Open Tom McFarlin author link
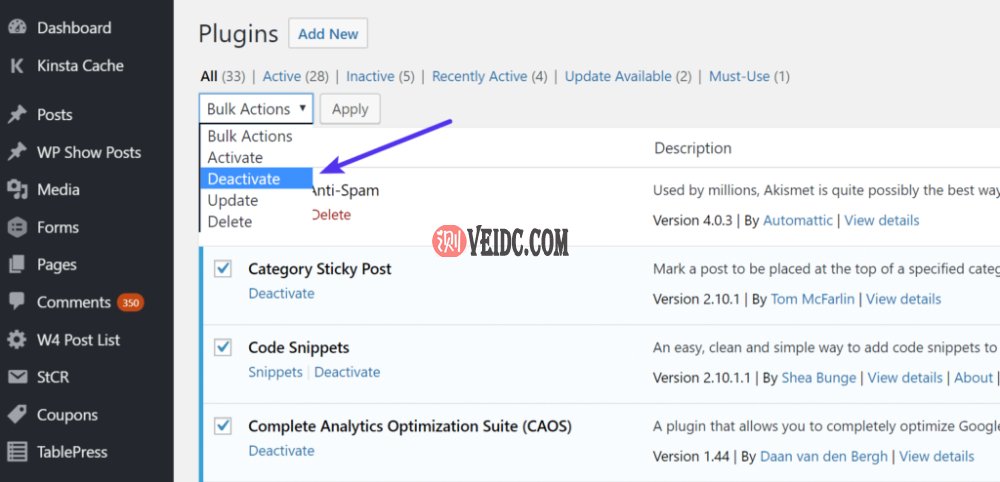Image resolution: width=1000 pixels, height=482 pixels. pyautogui.click(x=814, y=299)
